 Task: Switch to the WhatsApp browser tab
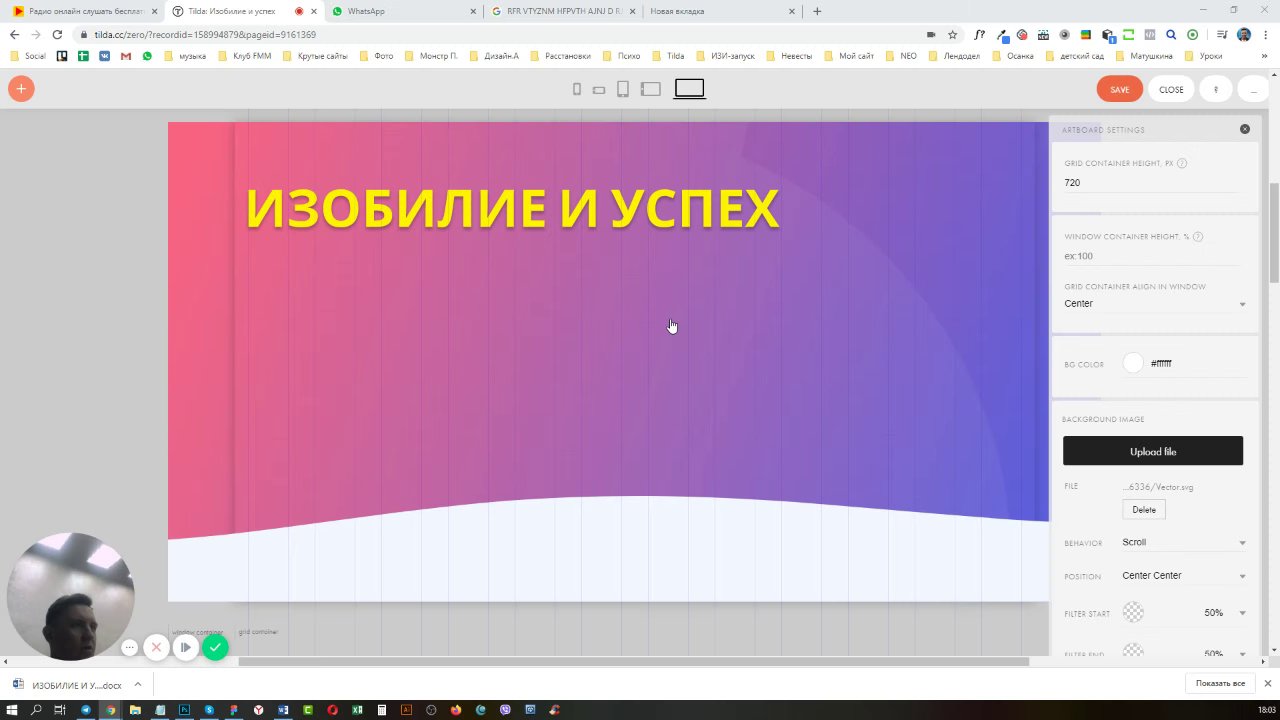click(404, 11)
